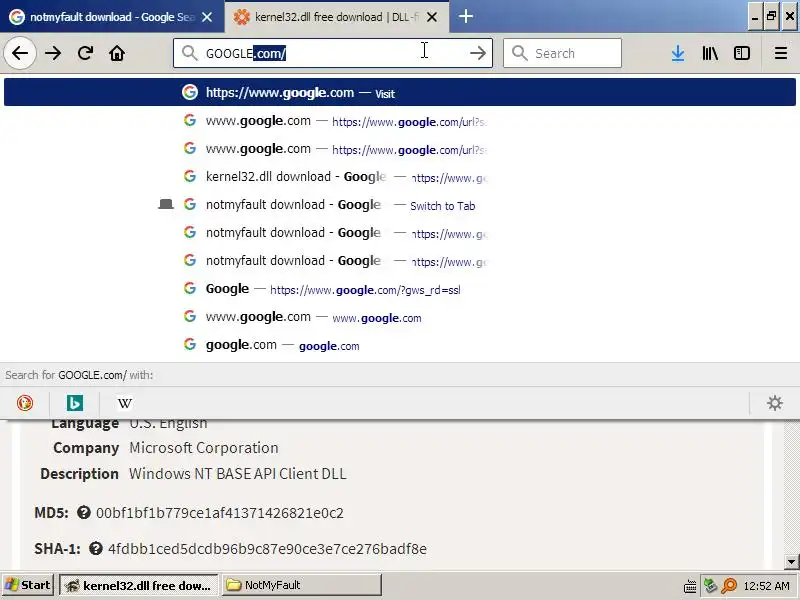
Task: Click the page scrollbar down arrow
Action: point(791,561)
